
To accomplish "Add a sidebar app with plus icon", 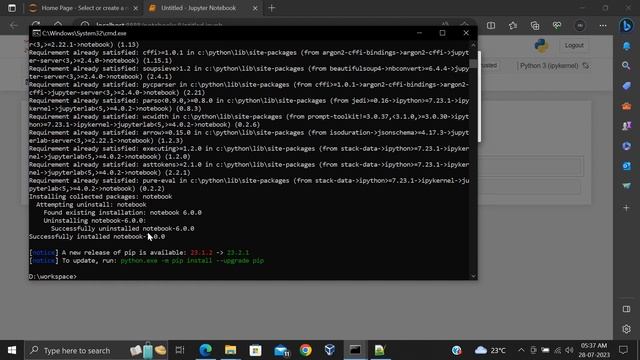I will click(x=627, y=208).
